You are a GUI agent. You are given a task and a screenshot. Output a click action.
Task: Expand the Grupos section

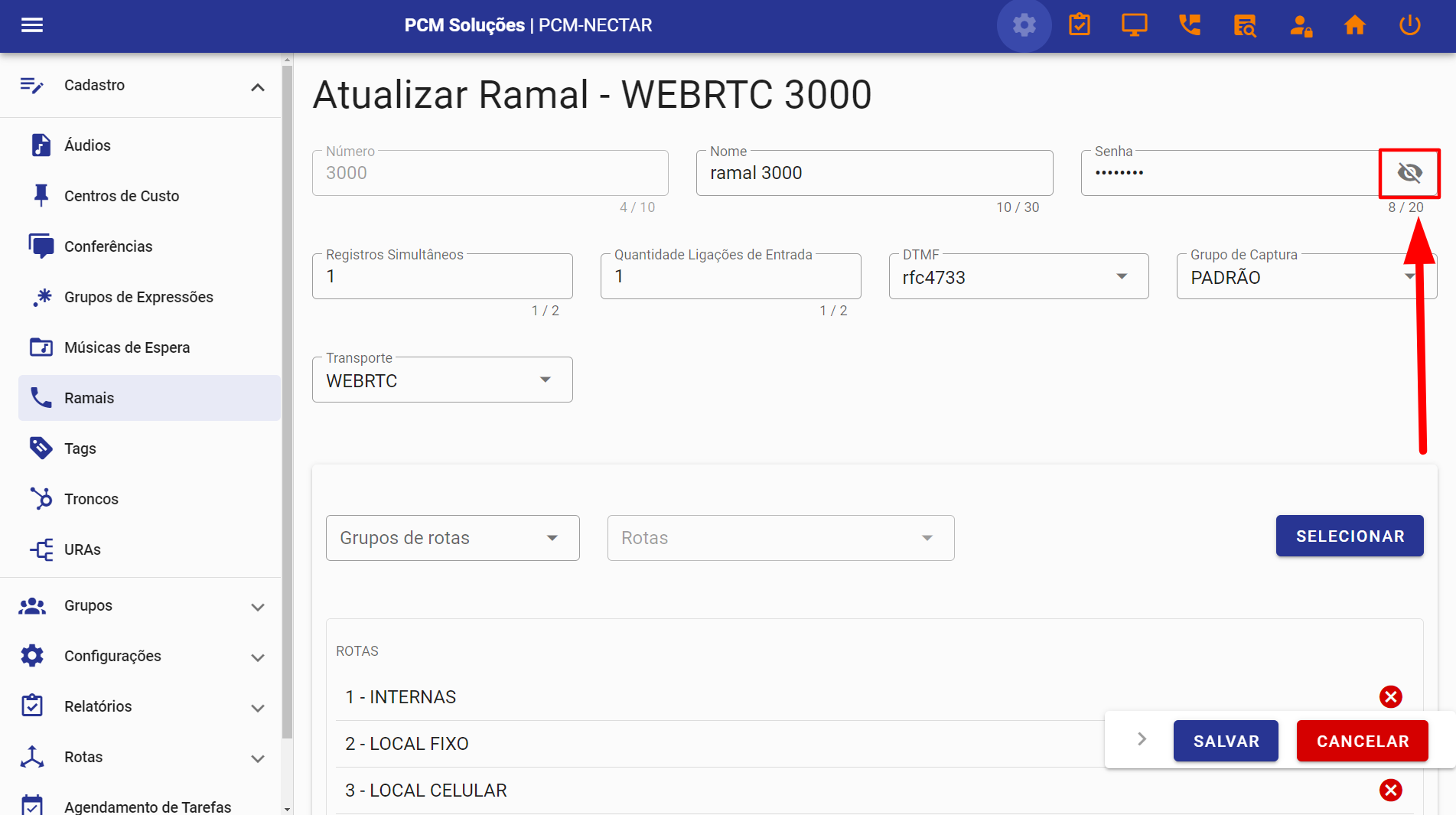(258, 607)
